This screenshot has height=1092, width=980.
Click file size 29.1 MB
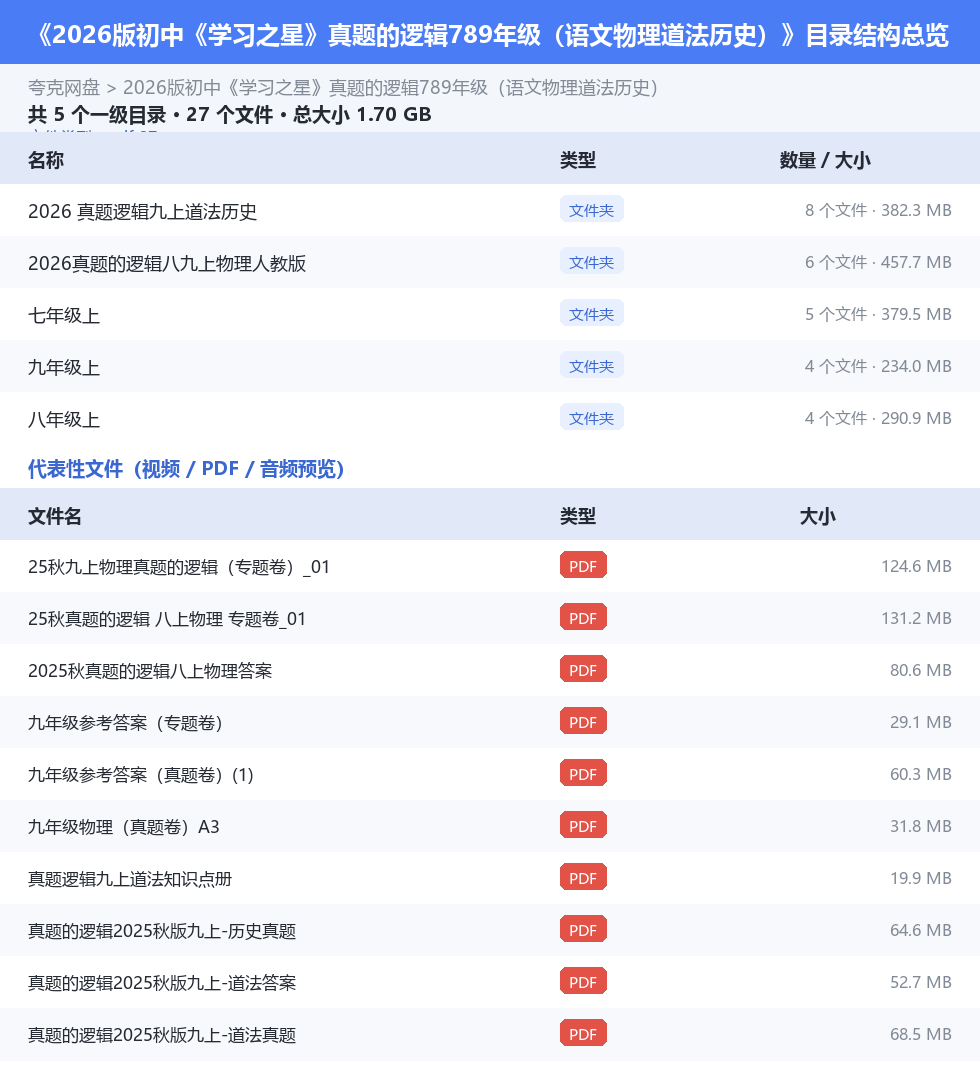[920, 722]
